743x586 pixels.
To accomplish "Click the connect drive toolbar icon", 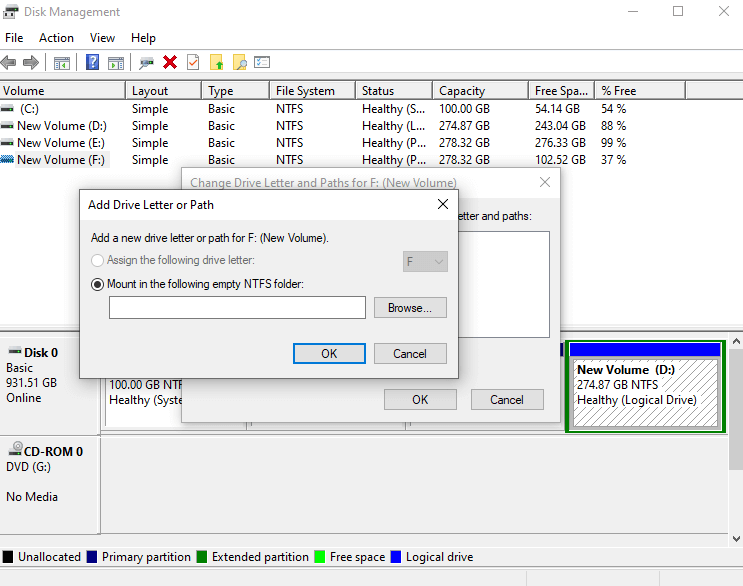I will pos(146,63).
